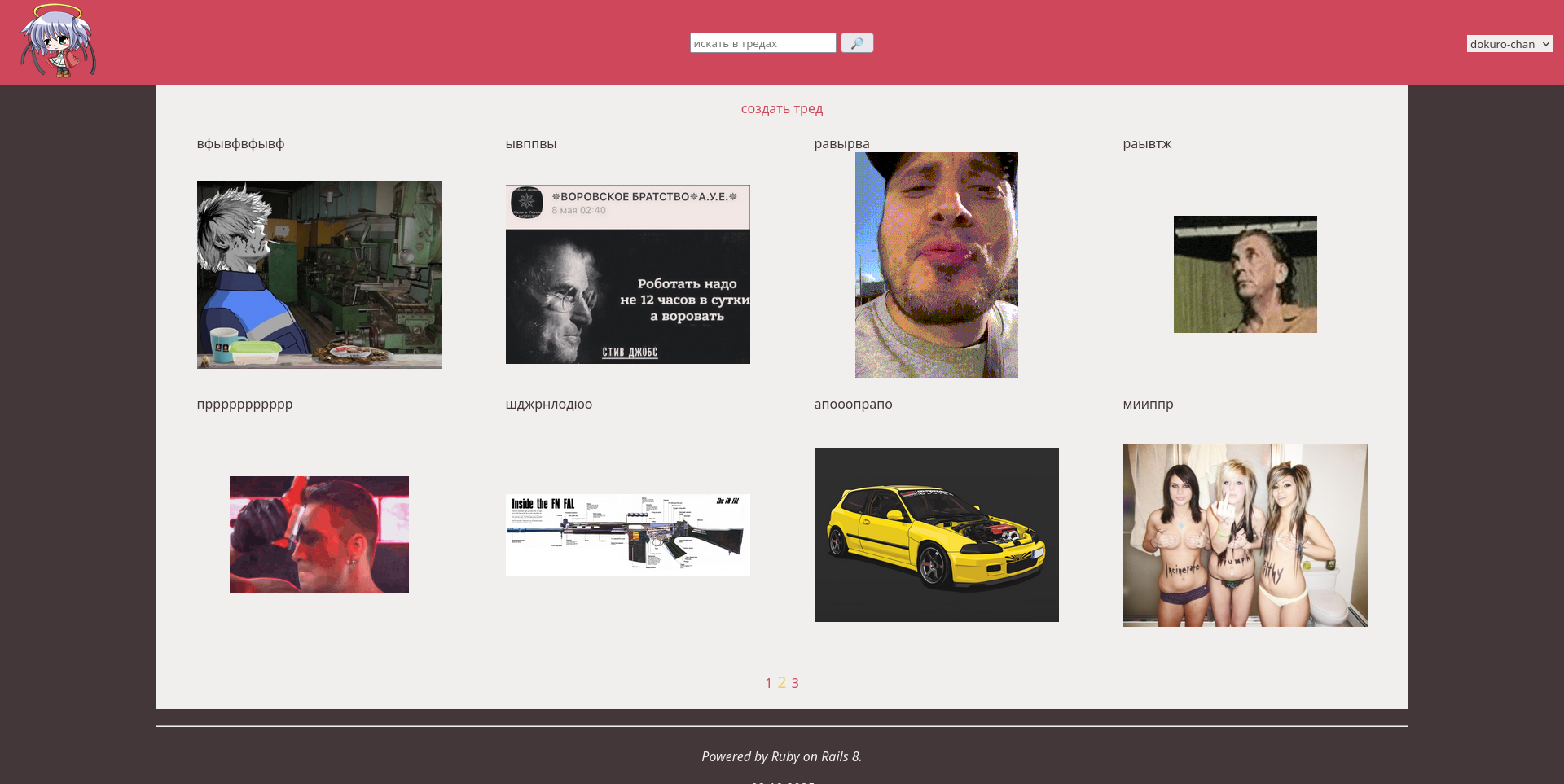Go to page 3 of threads
Viewport: 1564px width, 784px height.
tap(795, 684)
